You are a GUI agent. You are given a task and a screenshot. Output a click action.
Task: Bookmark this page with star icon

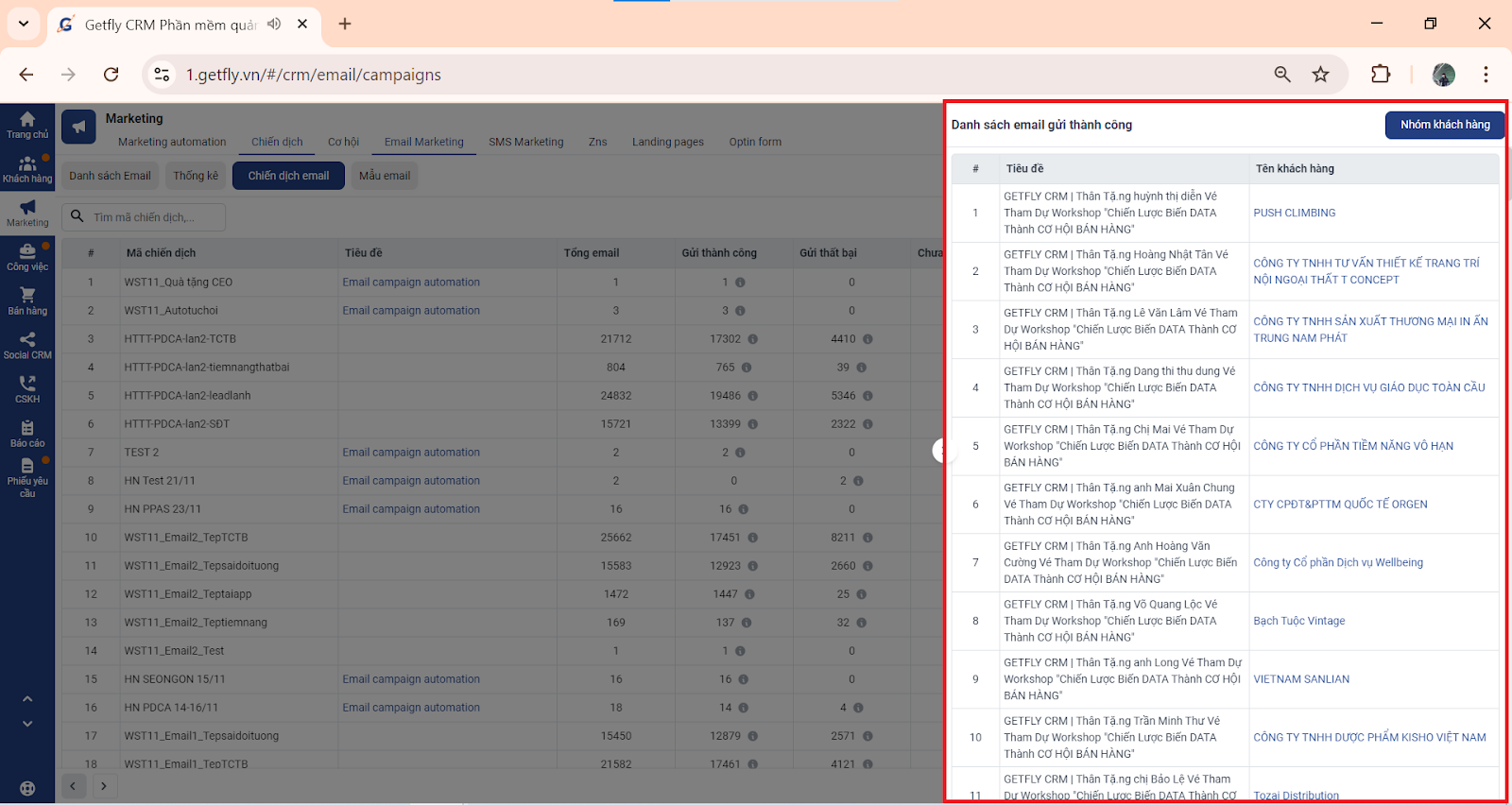pyautogui.click(x=1321, y=75)
